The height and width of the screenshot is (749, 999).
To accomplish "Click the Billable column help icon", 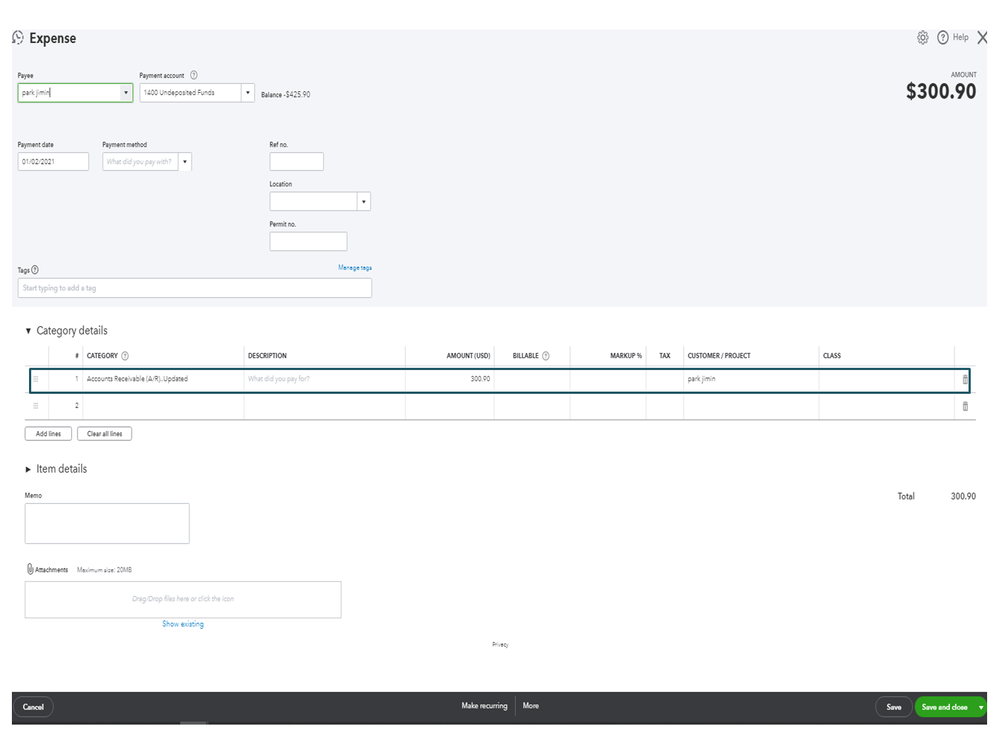I will (546, 356).
